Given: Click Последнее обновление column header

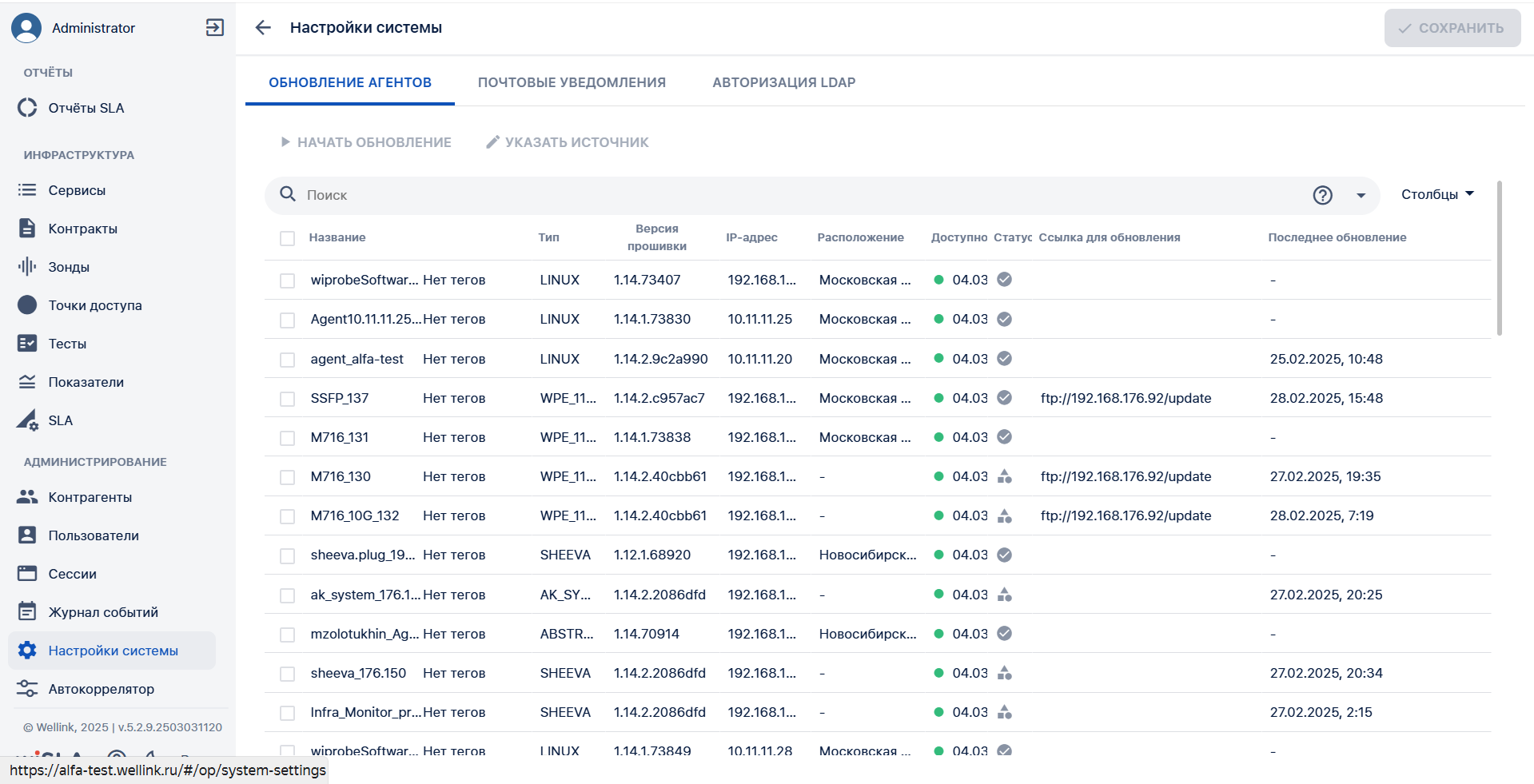Looking at the screenshot, I should coord(1337,237).
